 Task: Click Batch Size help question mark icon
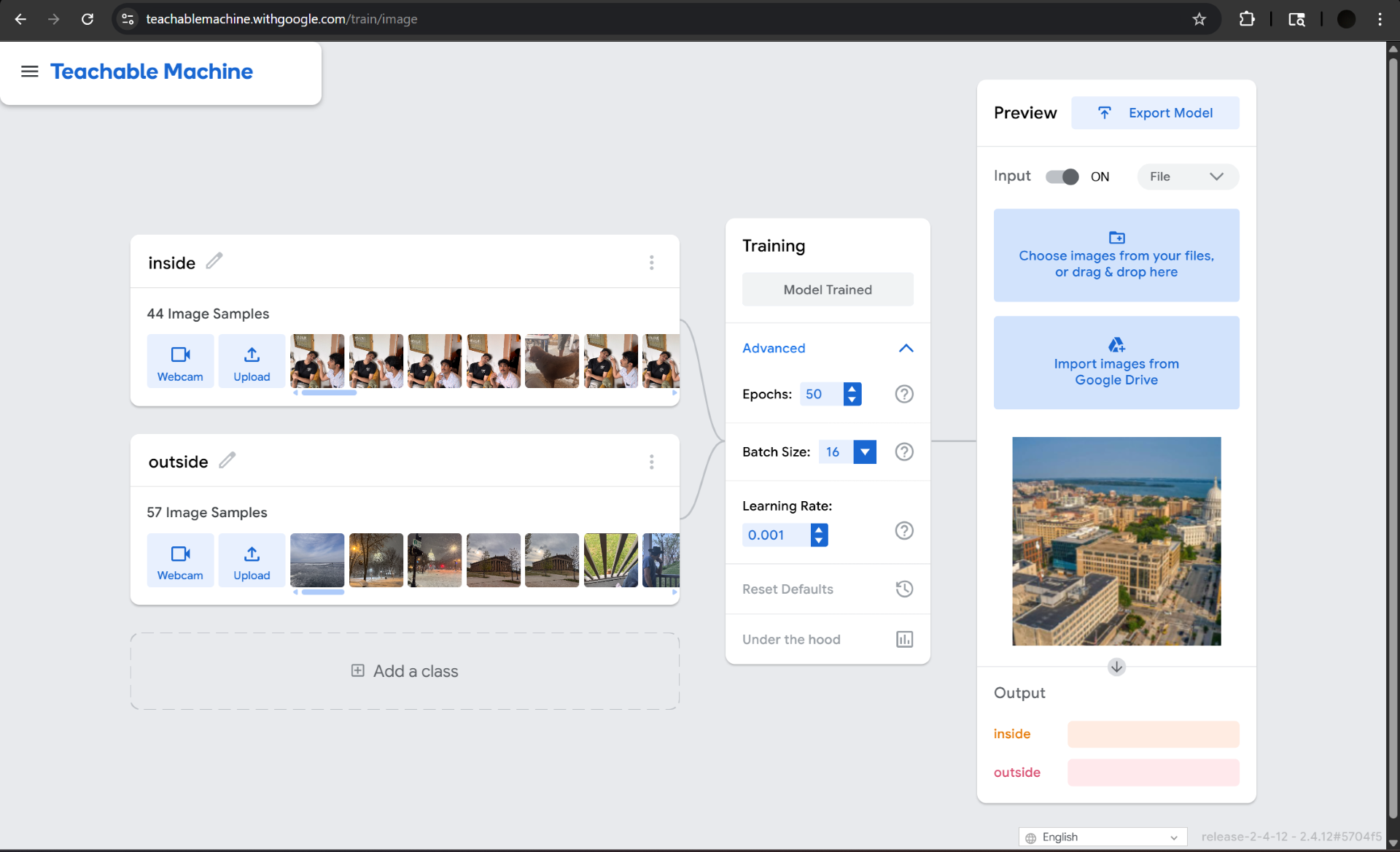click(903, 452)
